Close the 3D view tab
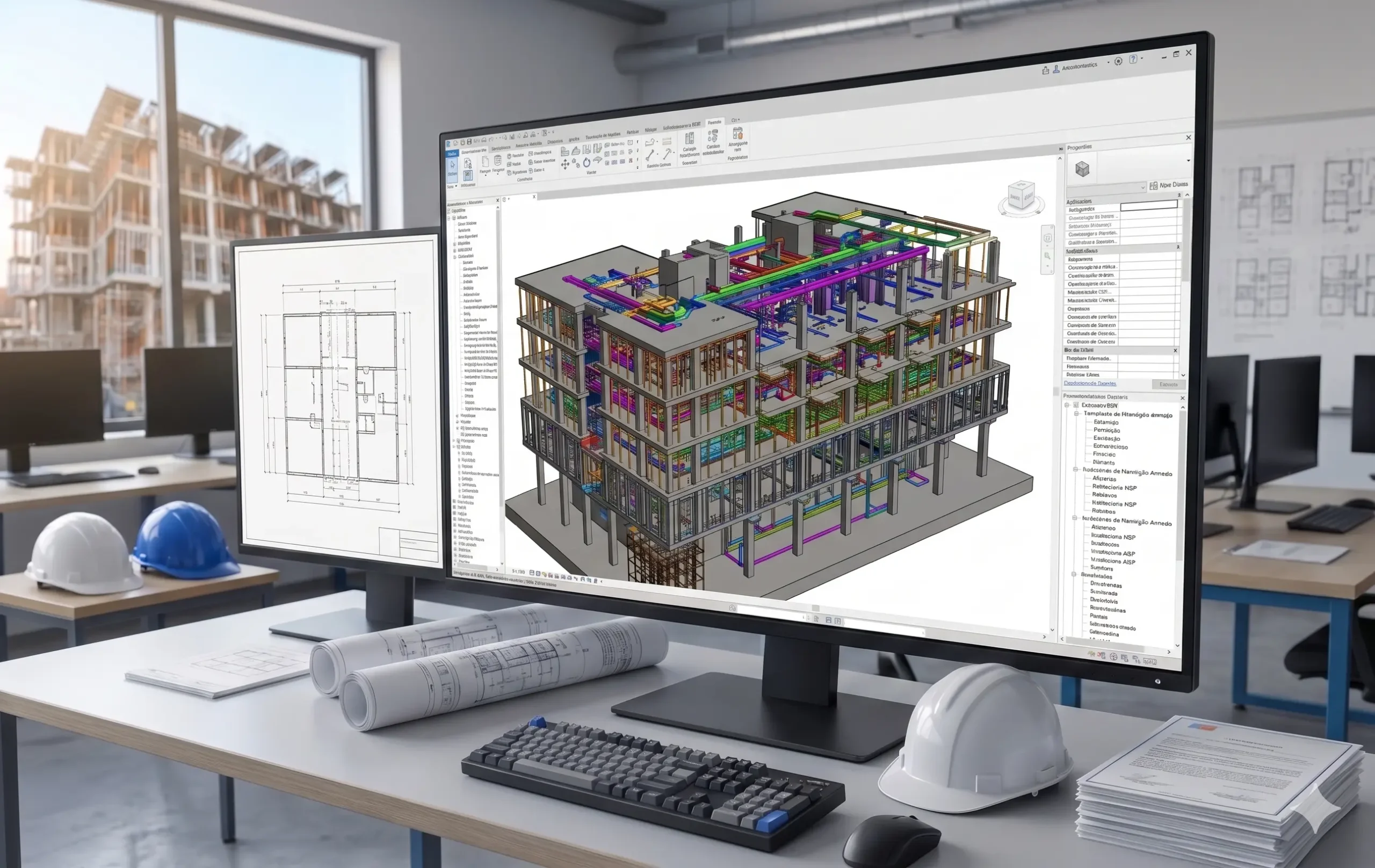 534,197
